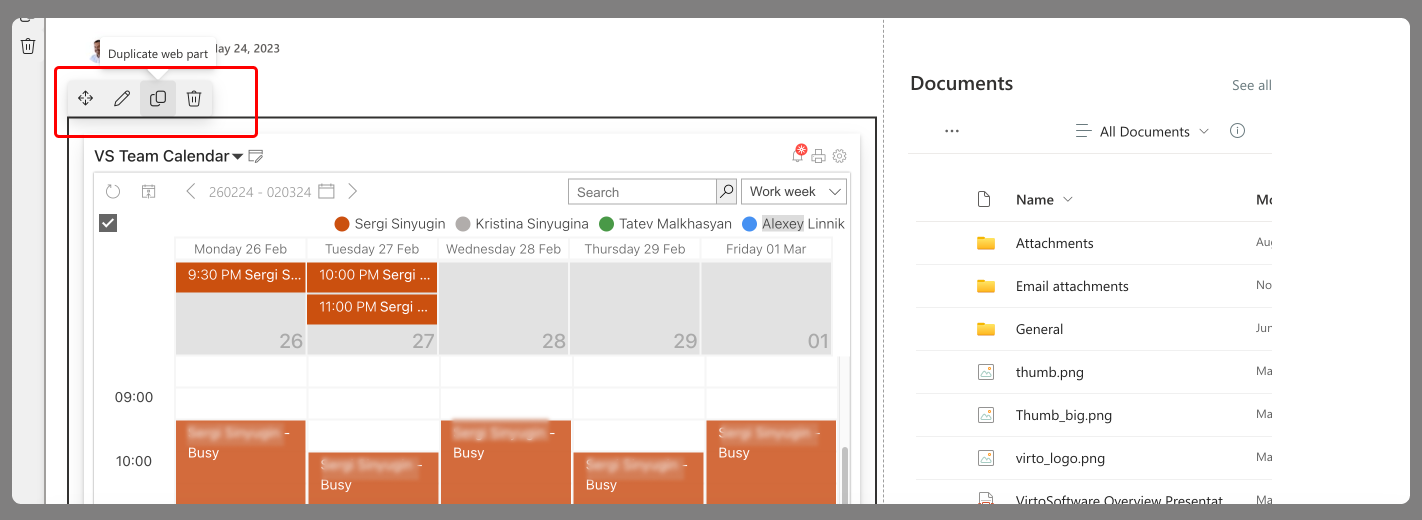Click the Busy event on Wednesday
Image resolution: width=1422 pixels, height=520 pixels.
(505, 462)
